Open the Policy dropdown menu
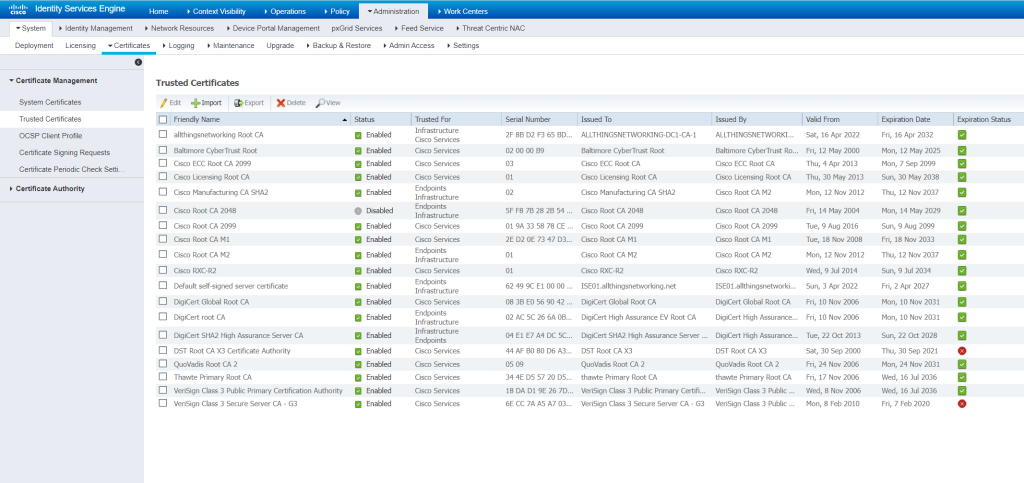This screenshot has height=483, width=1024. [x=337, y=11]
